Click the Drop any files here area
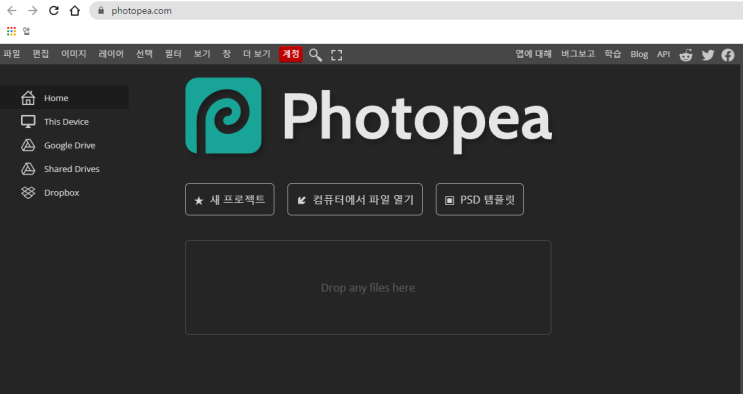 pyautogui.click(x=368, y=287)
